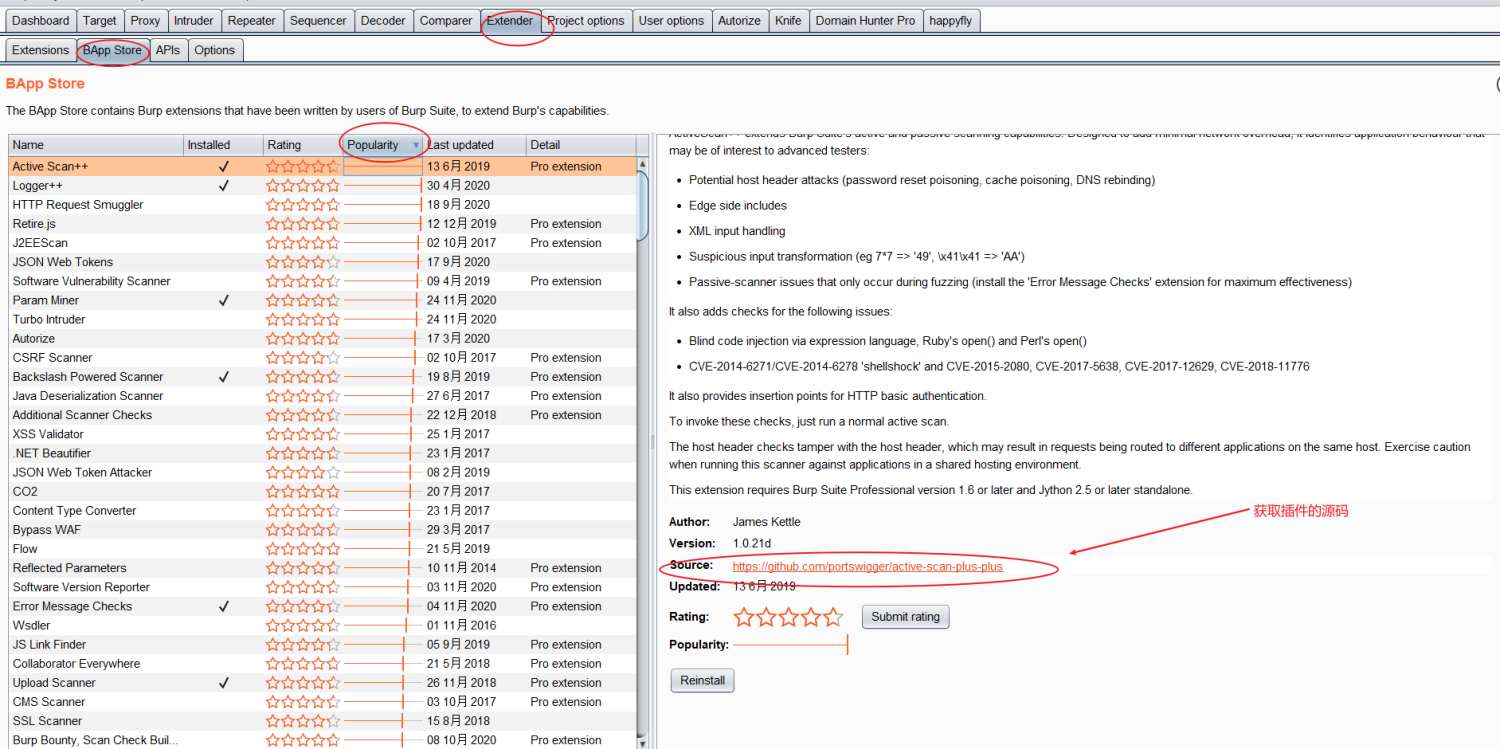
Task: Click the Upload Scanner installed checkmark
Action: coord(224,683)
